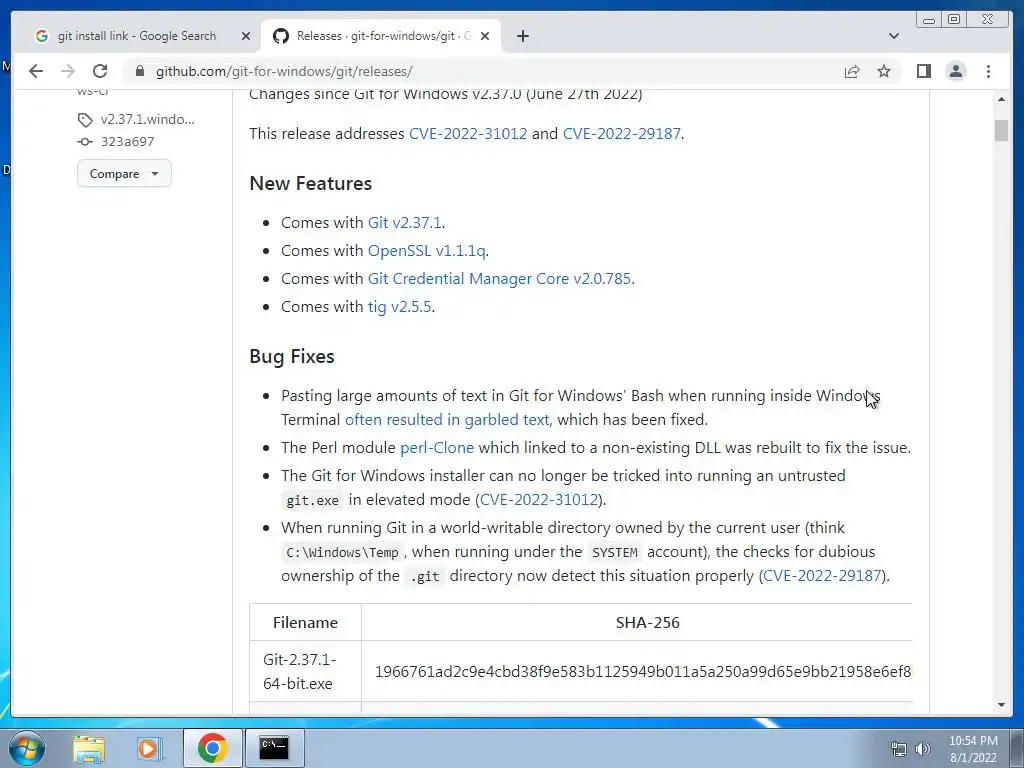This screenshot has width=1024, height=768.
Task: Open CVE-2022-29187 link under Bug Fixes
Action: [822, 576]
